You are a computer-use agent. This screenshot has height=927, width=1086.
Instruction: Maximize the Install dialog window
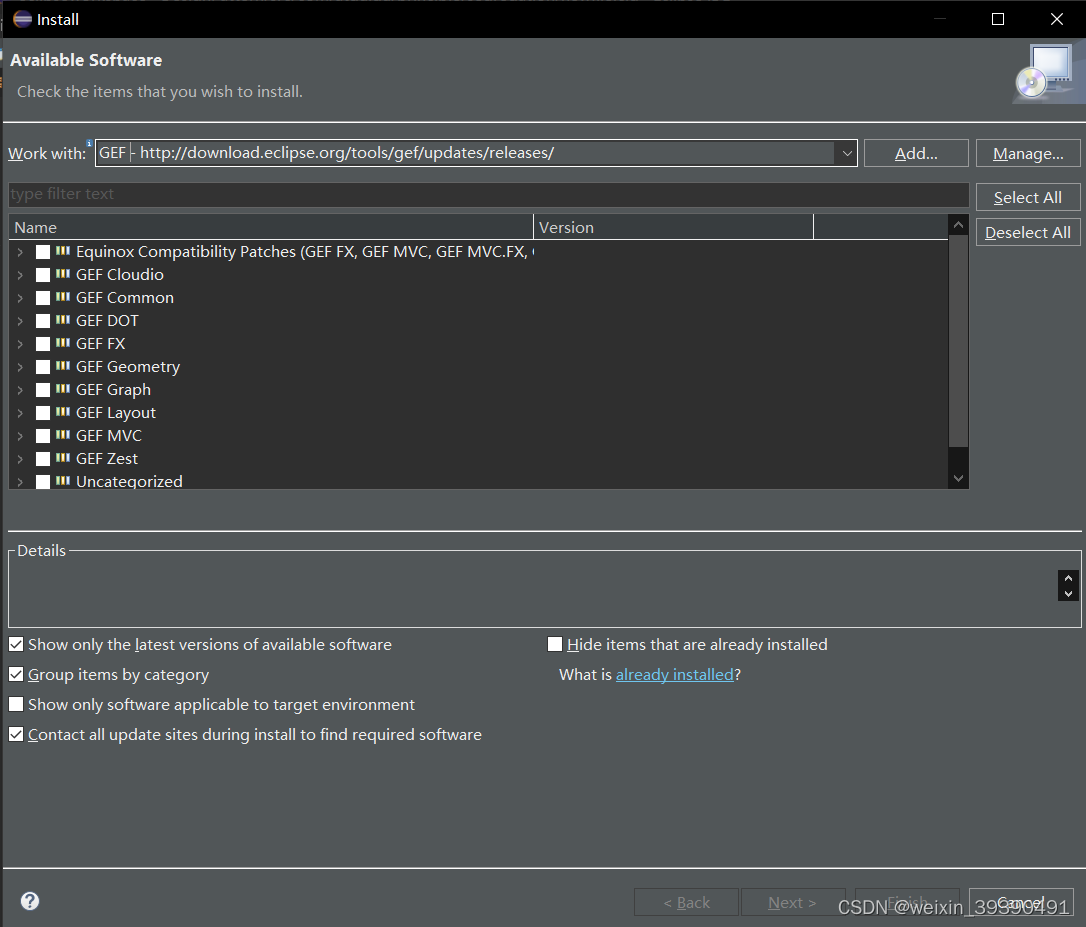point(997,19)
